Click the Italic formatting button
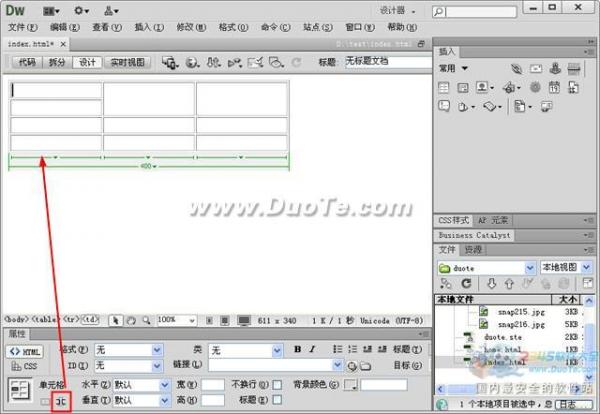This screenshot has width=600, height=414. coord(312,349)
